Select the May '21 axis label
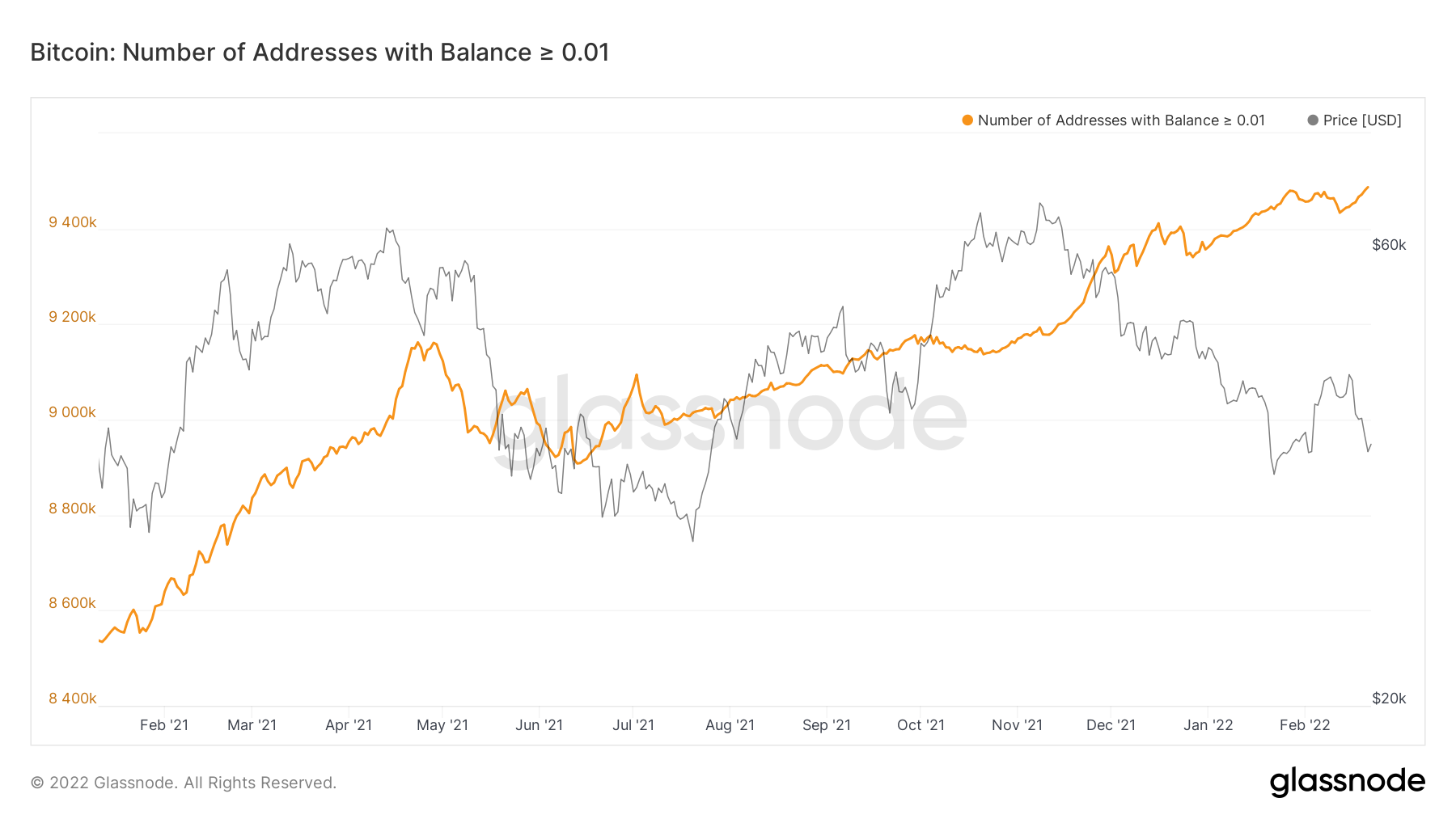The width and height of the screenshot is (1456, 819). click(x=442, y=725)
